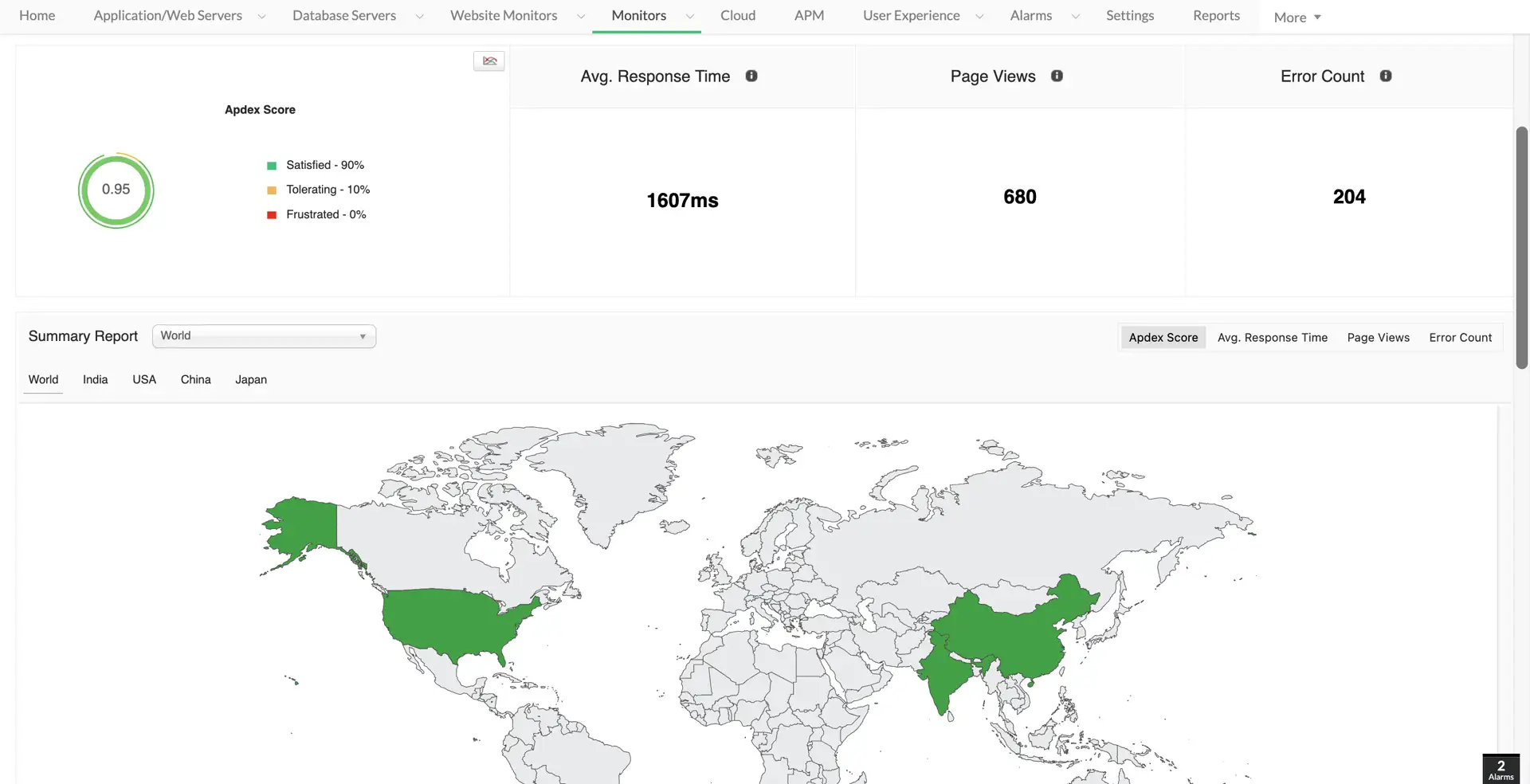Click the Apdex Score chart icon
The height and width of the screenshot is (784, 1530).
(489, 61)
